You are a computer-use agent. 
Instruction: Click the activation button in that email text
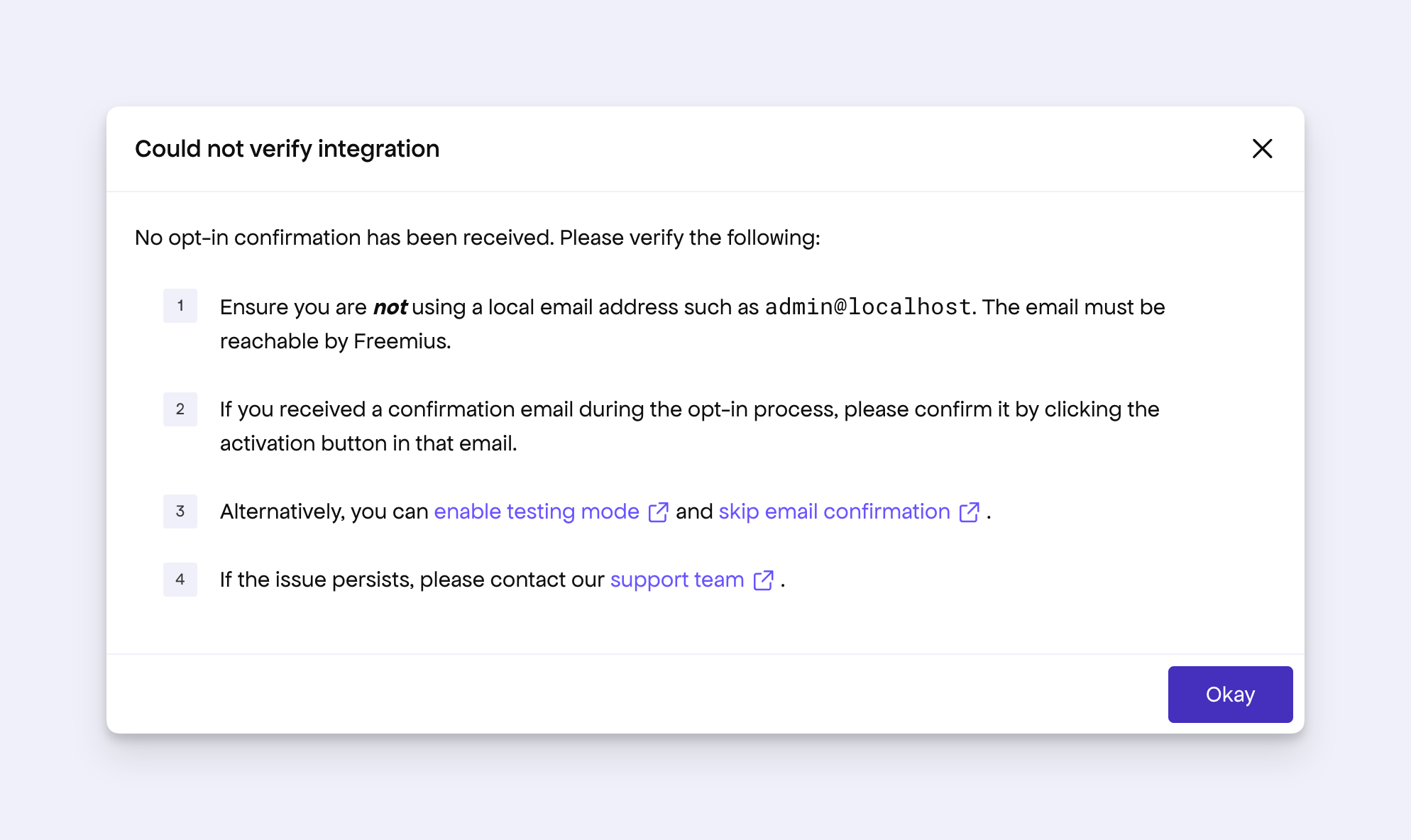[368, 443]
